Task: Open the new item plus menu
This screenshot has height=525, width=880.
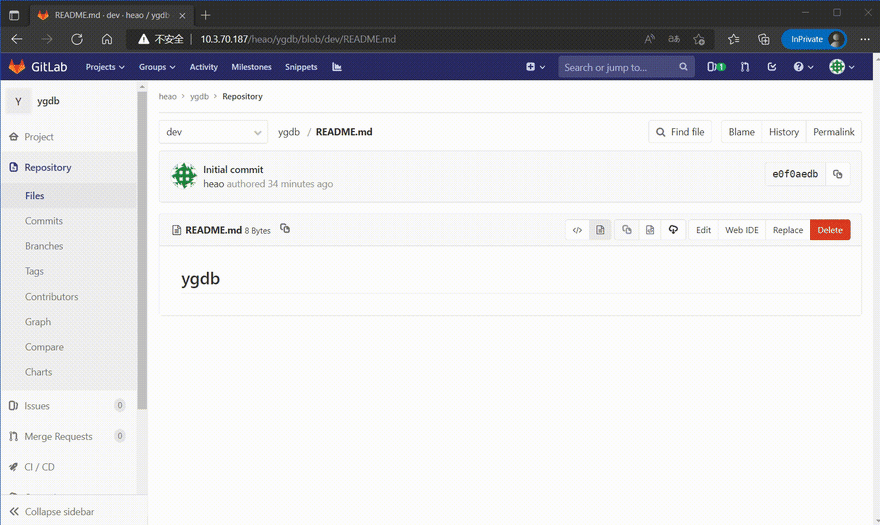Action: coord(535,67)
